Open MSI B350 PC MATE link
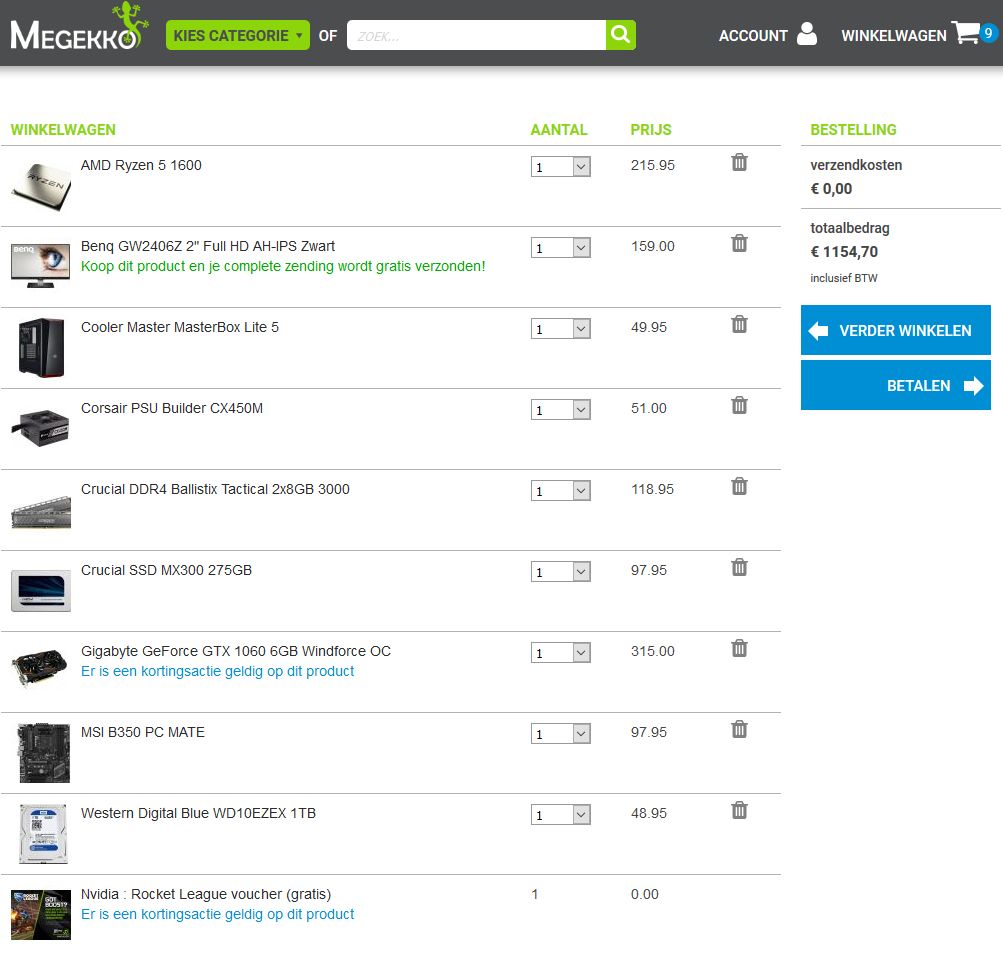Image resolution: width=1003 pixels, height=971 pixels. click(143, 732)
